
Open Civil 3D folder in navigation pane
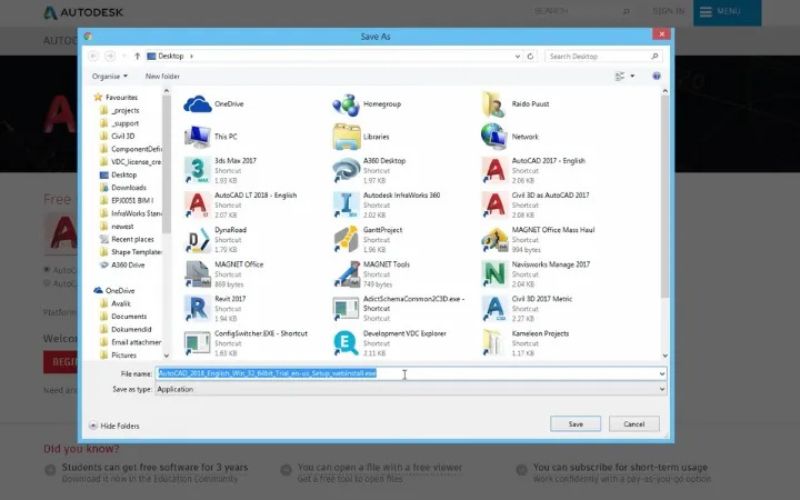point(118,136)
